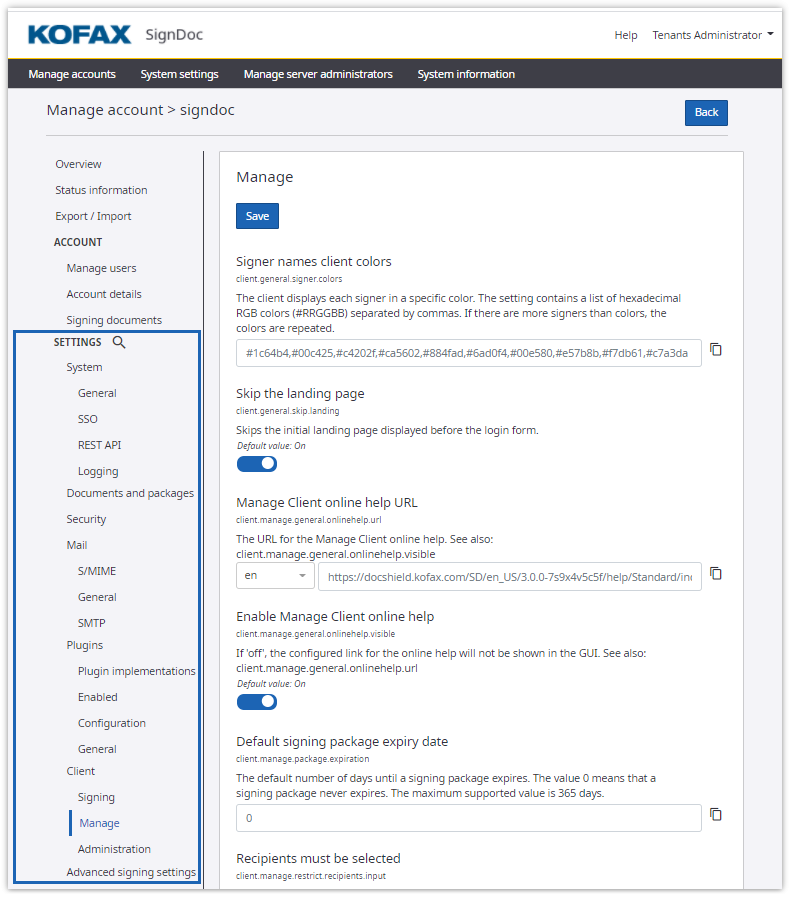This screenshot has height=897, width=790.
Task: Open the Help link
Action: click(x=626, y=35)
